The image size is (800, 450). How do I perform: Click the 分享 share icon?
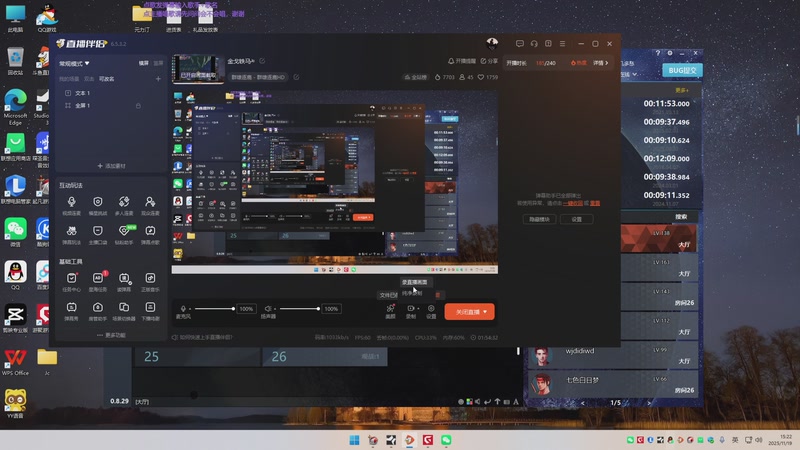coord(484,61)
